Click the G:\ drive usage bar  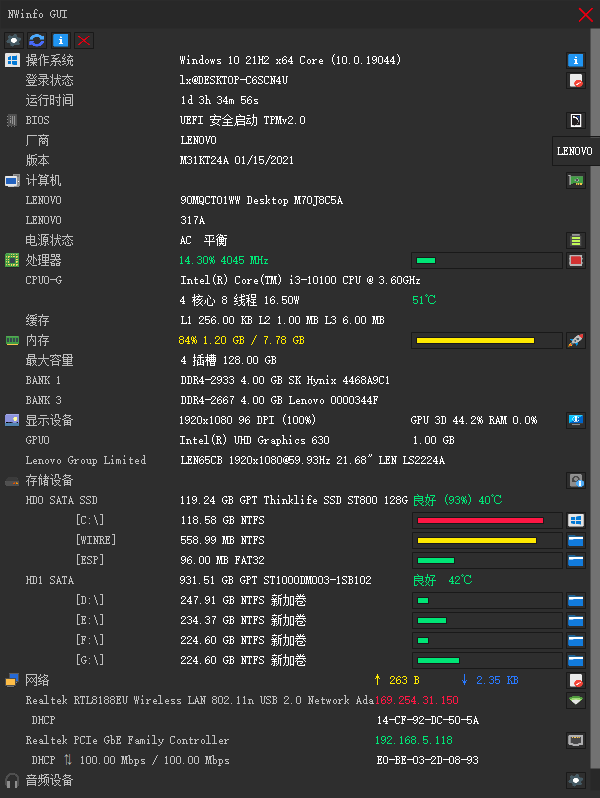[487, 660]
